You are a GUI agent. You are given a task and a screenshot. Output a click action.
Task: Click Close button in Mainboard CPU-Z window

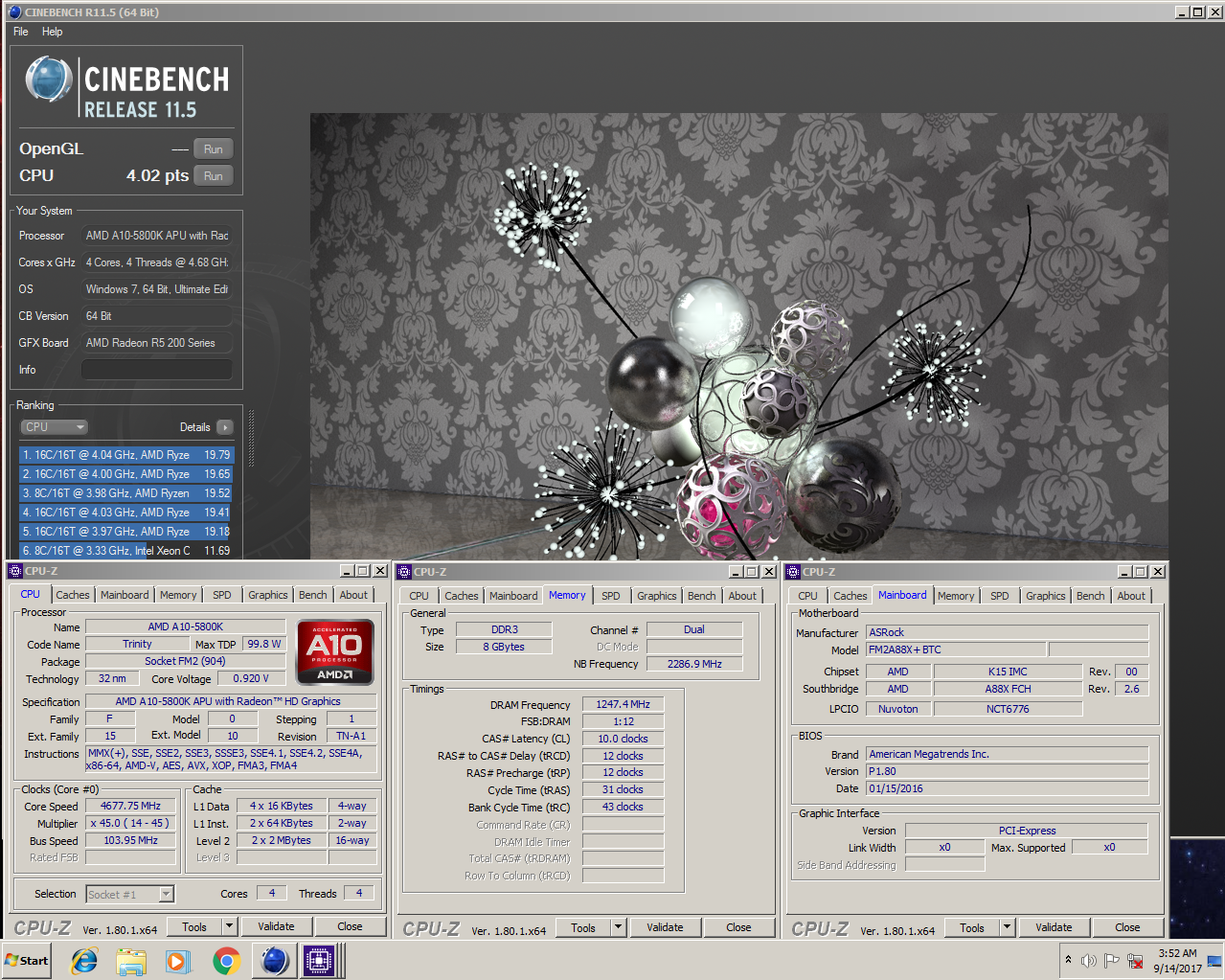[x=1127, y=928]
